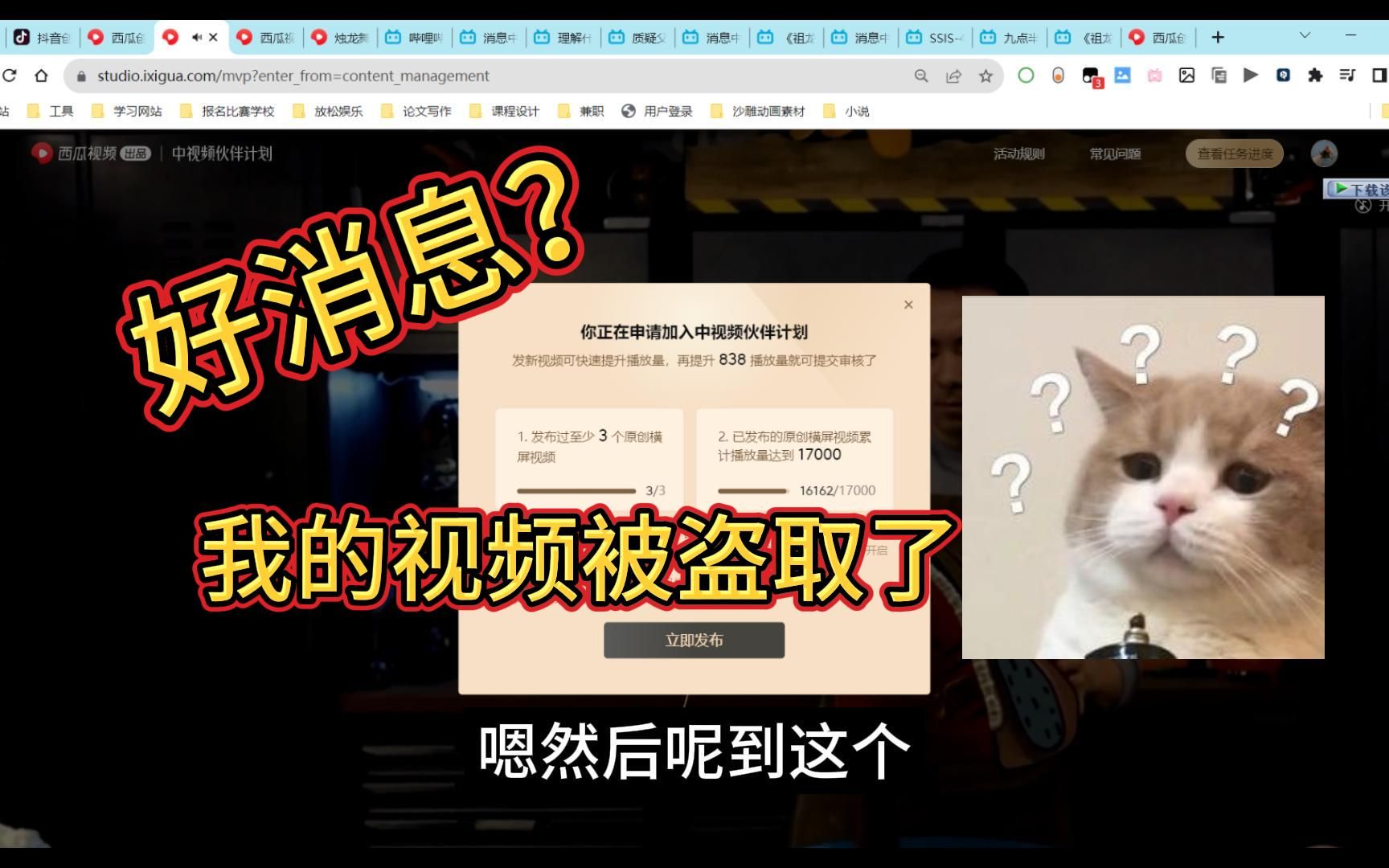Open the blue hexagon extension
Image resolution: width=1389 pixels, height=868 pixels.
tap(1283, 76)
